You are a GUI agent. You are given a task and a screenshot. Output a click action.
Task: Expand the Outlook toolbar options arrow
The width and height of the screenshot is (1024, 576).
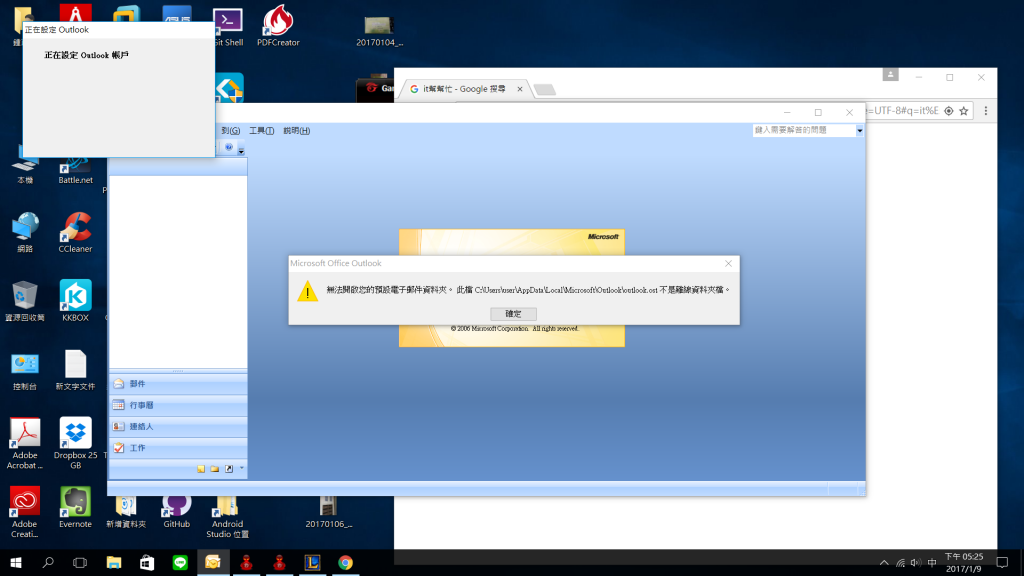tap(241, 150)
